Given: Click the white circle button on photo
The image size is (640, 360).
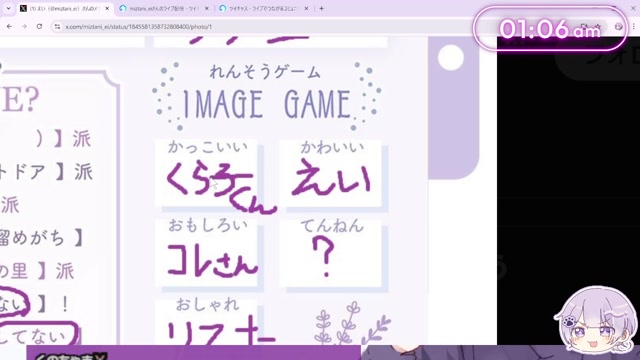Looking at the screenshot, I should [451, 57].
